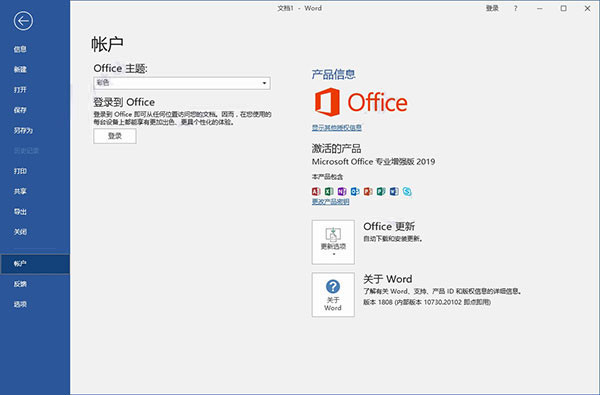
Task: Open the 显示其他授权信息 link
Action: coord(337,127)
